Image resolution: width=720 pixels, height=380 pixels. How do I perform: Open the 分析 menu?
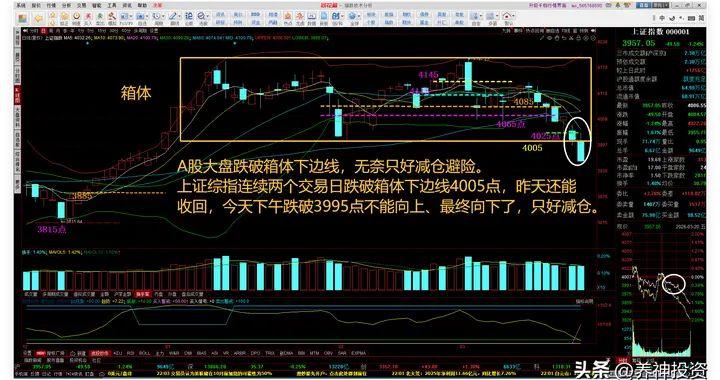point(66,5)
